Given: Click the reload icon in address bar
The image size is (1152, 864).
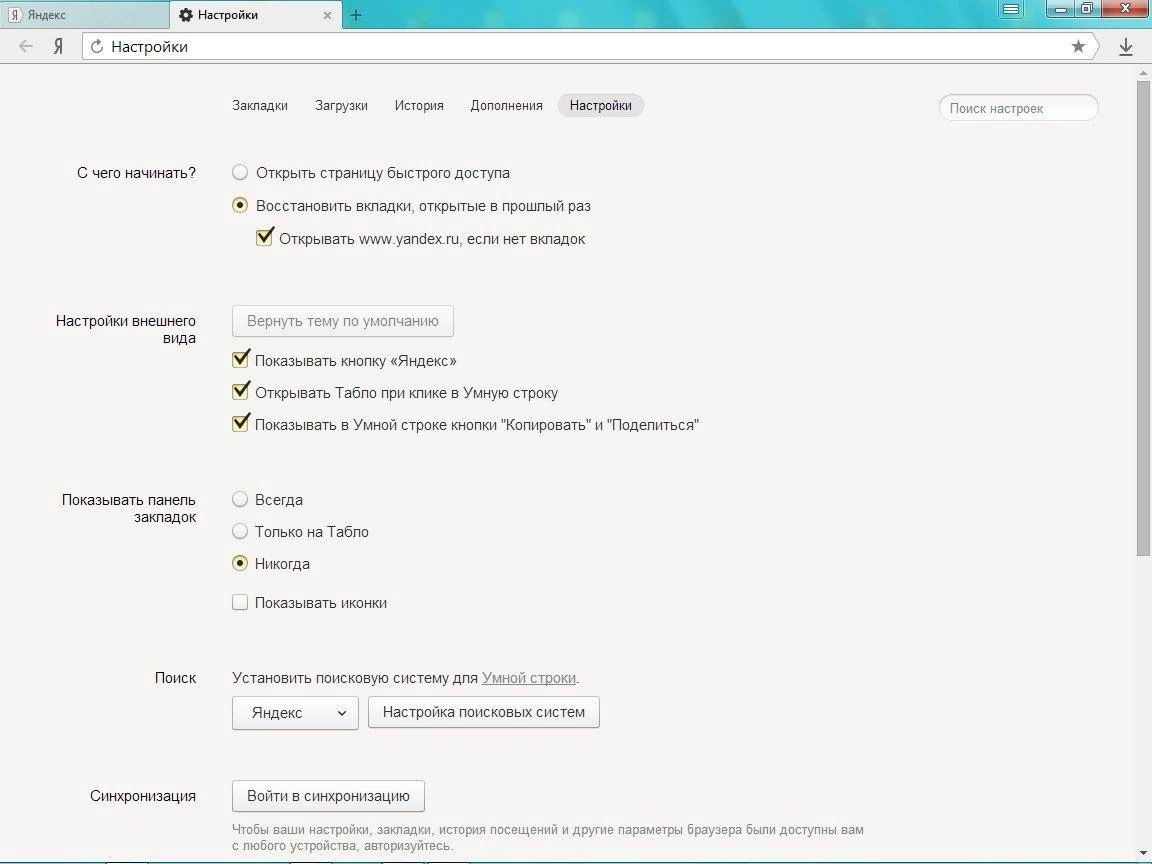Looking at the screenshot, I should (x=96, y=47).
